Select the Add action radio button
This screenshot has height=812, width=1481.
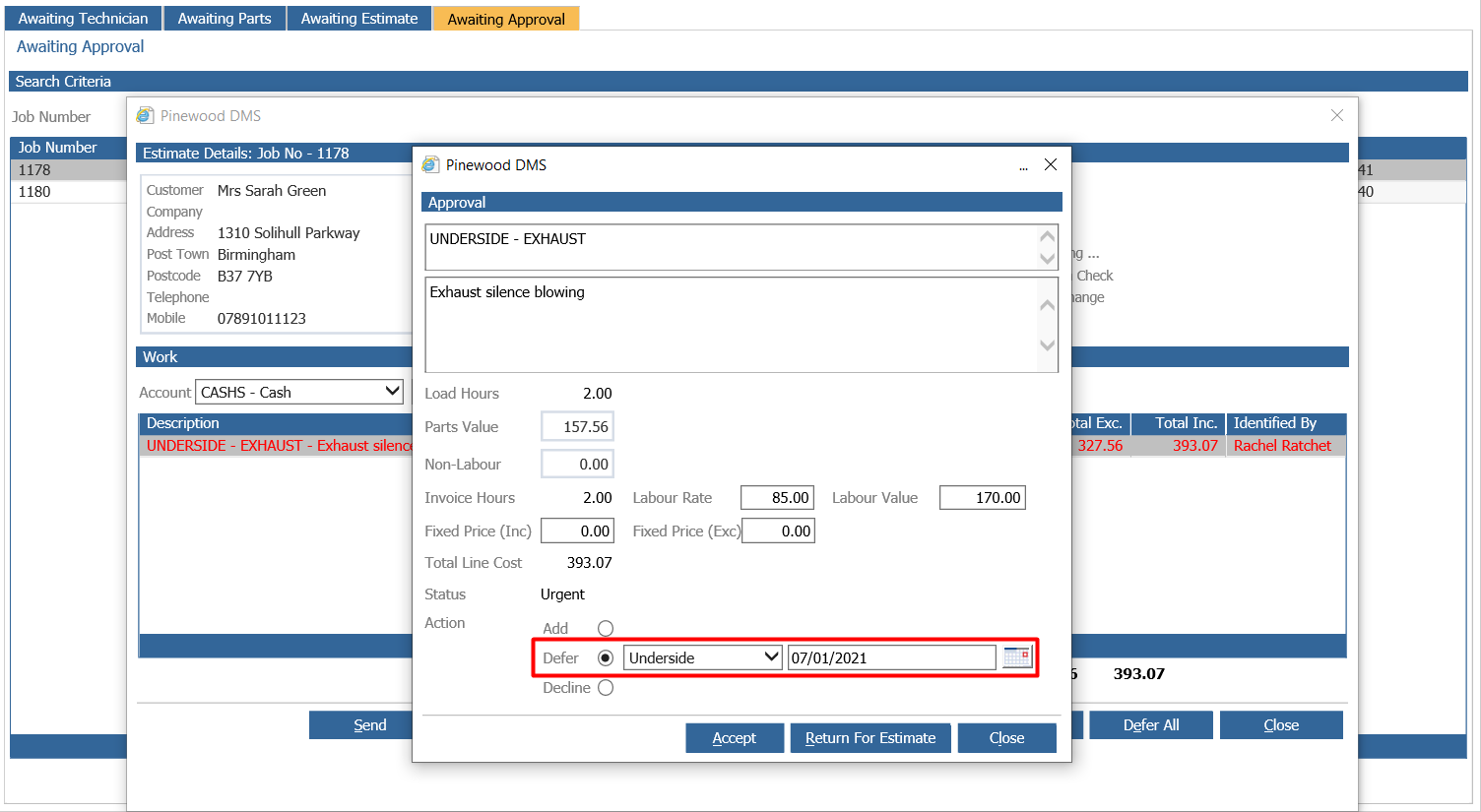point(606,628)
